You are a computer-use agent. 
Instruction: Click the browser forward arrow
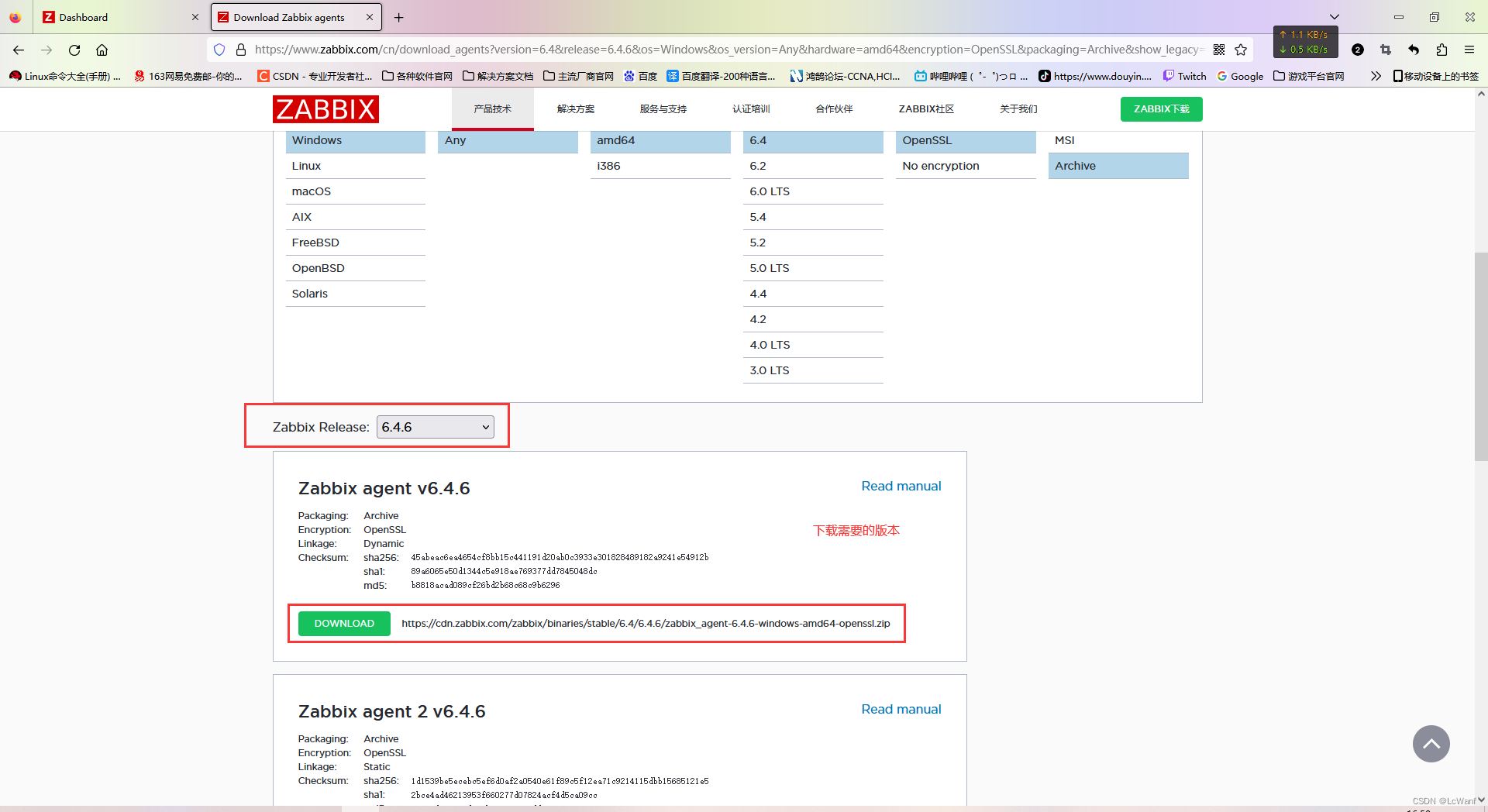(x=46, y=50)
